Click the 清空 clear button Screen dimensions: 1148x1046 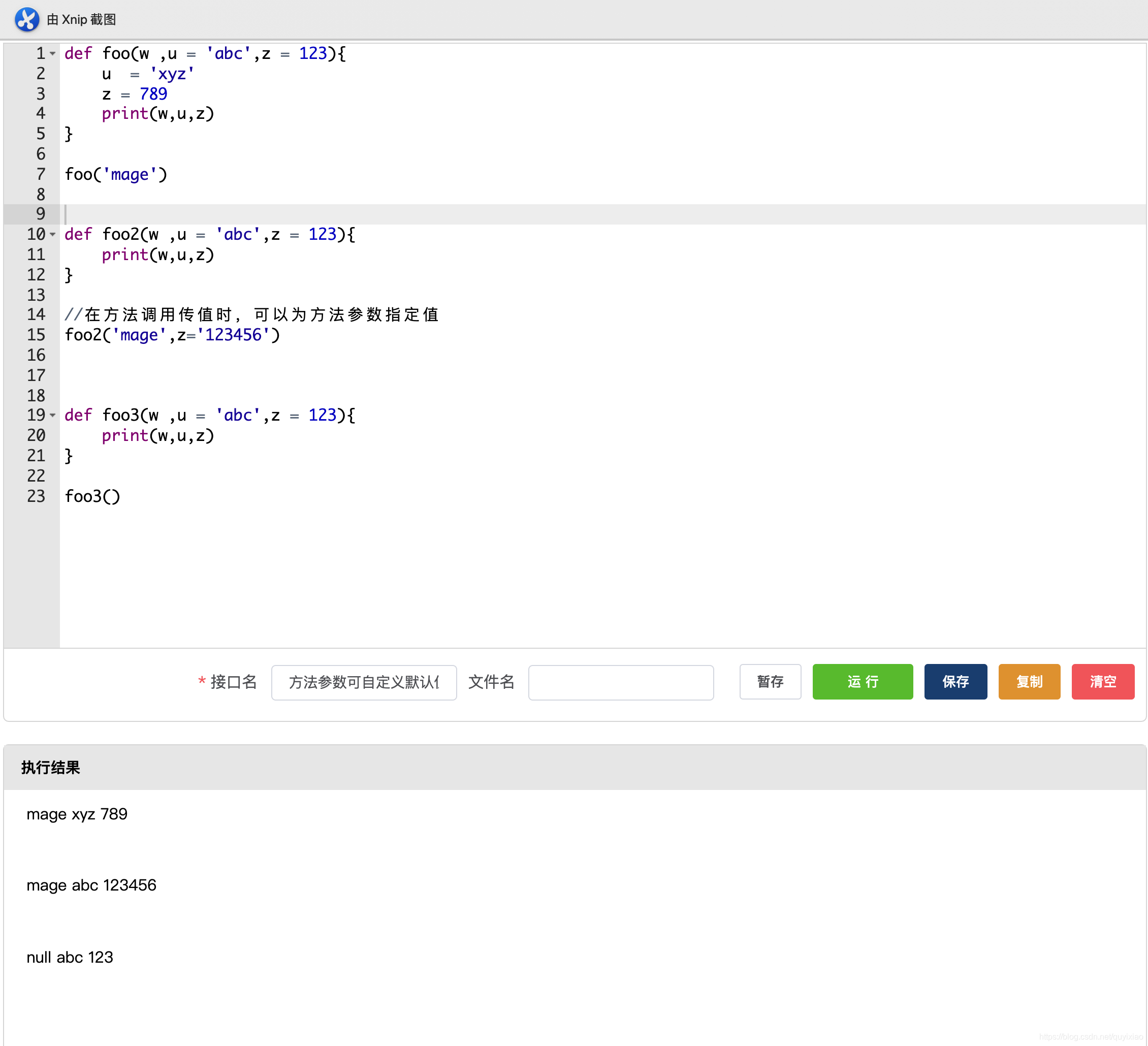[1102, 682]
